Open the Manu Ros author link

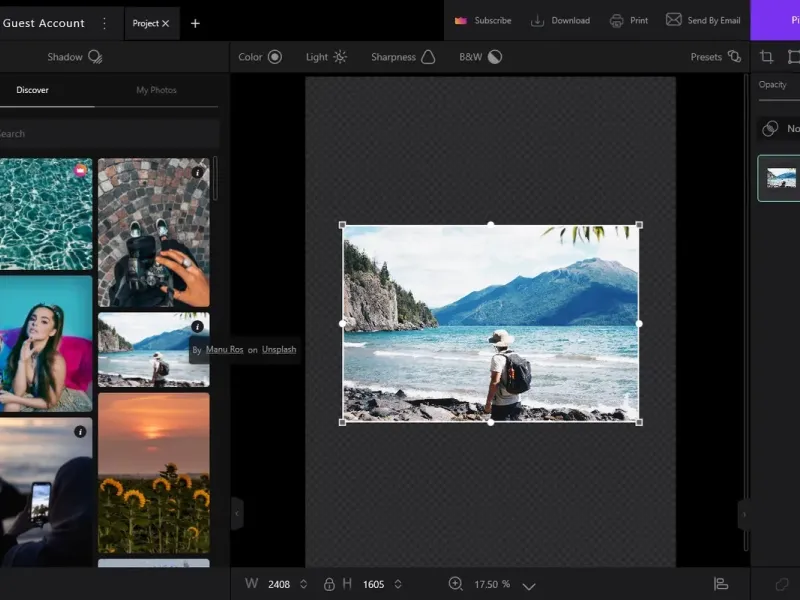(x=224, y=350)
